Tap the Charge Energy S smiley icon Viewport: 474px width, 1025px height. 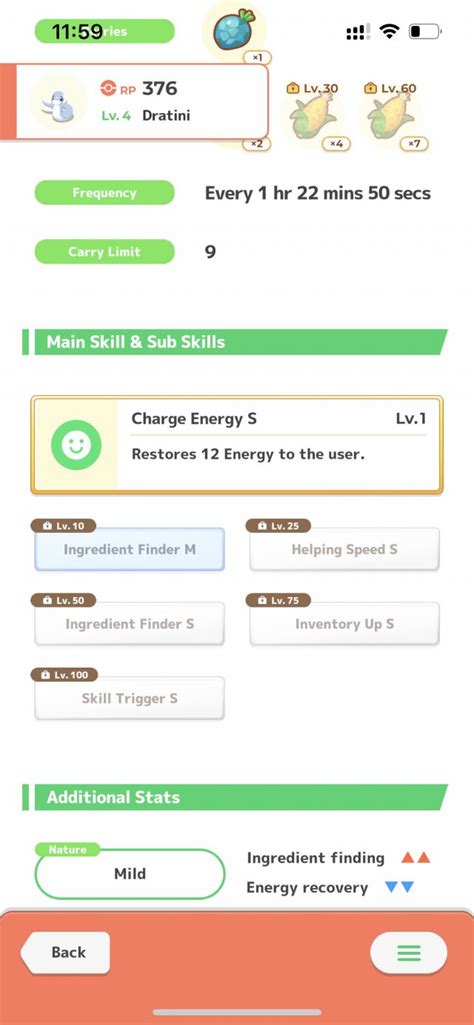click(x=76, y=445)
